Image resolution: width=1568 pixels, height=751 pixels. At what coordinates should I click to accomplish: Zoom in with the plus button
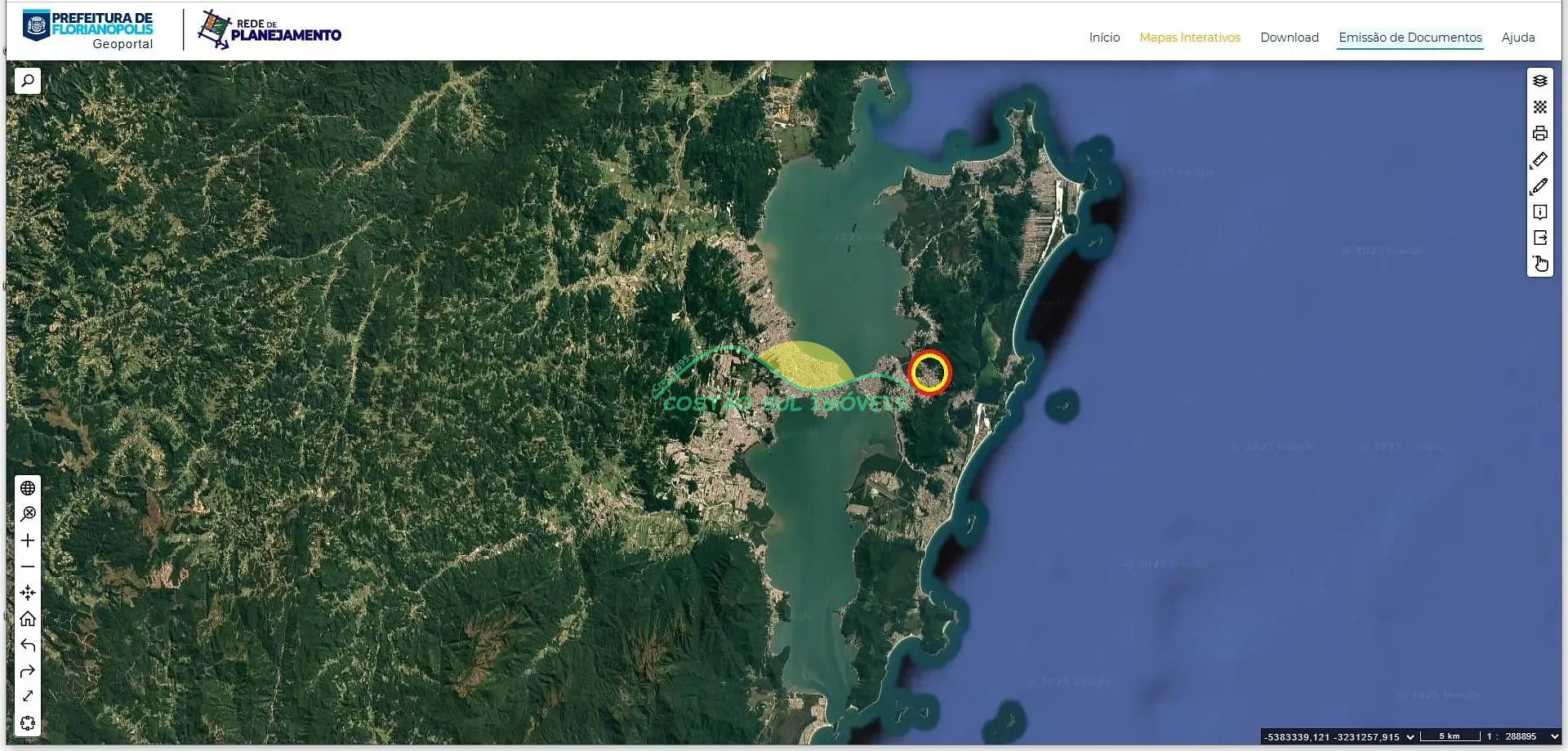click(28, 540)
